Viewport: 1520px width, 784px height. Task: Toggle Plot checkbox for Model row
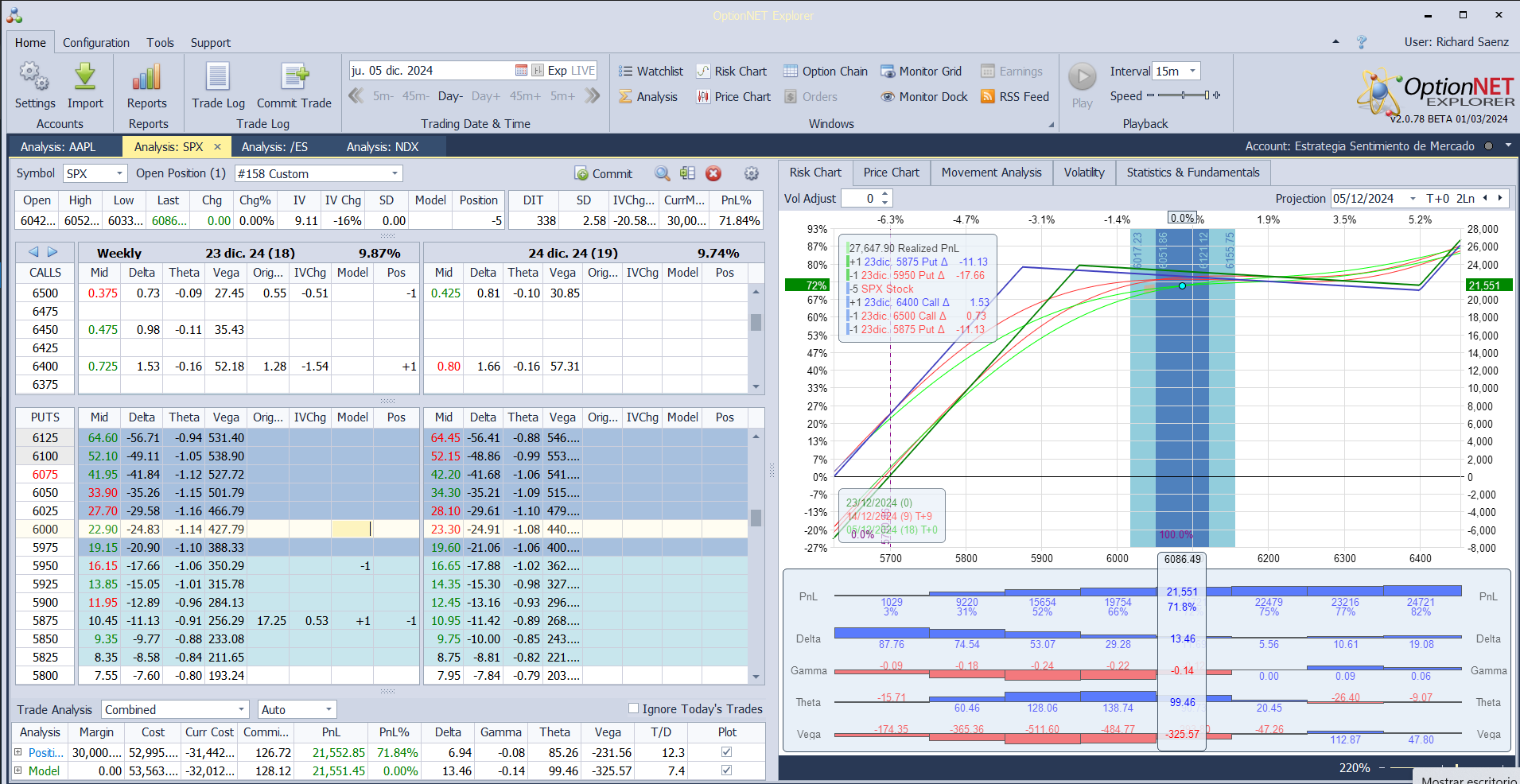[726, 770]
